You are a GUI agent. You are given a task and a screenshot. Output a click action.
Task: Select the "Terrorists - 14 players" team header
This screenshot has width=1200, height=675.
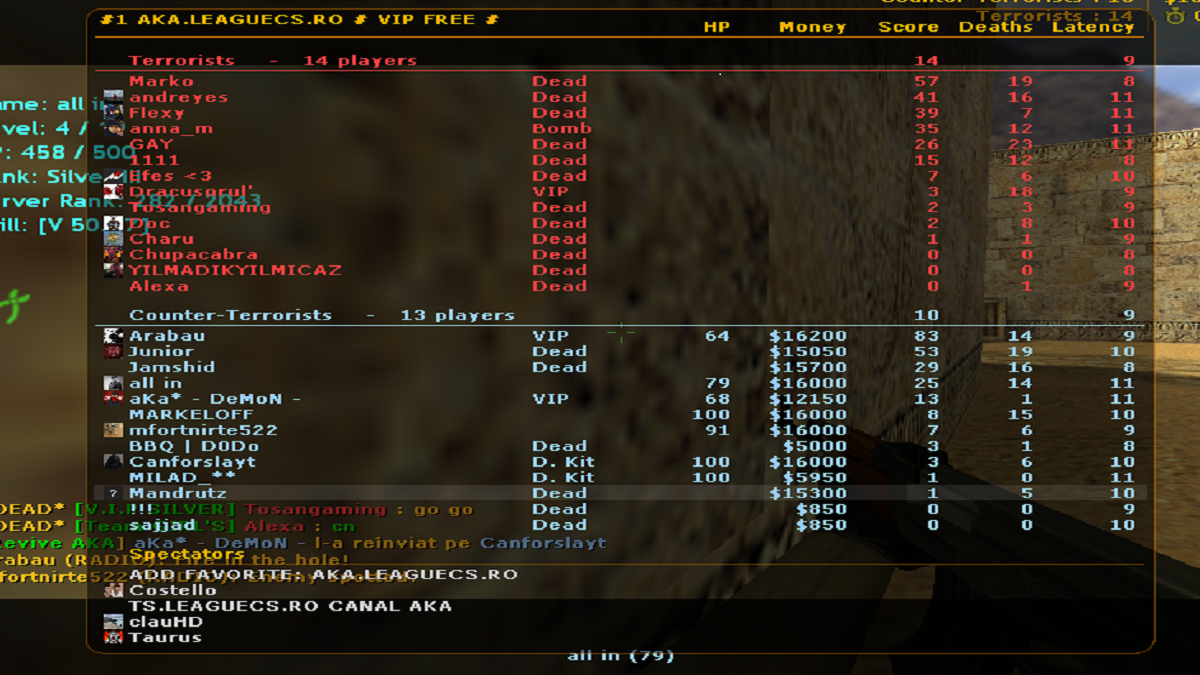pos(273,61)
